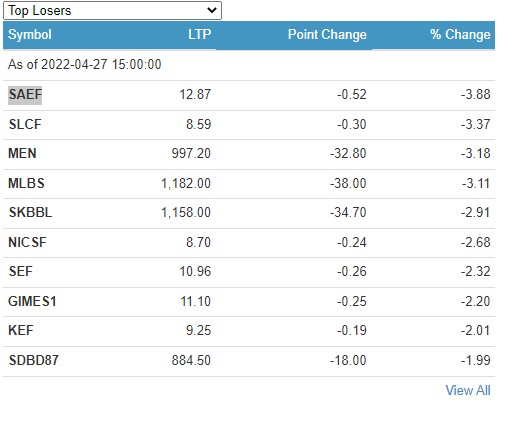Open the NICSF symbol link
512x422 pixels.
coord(27,243)
